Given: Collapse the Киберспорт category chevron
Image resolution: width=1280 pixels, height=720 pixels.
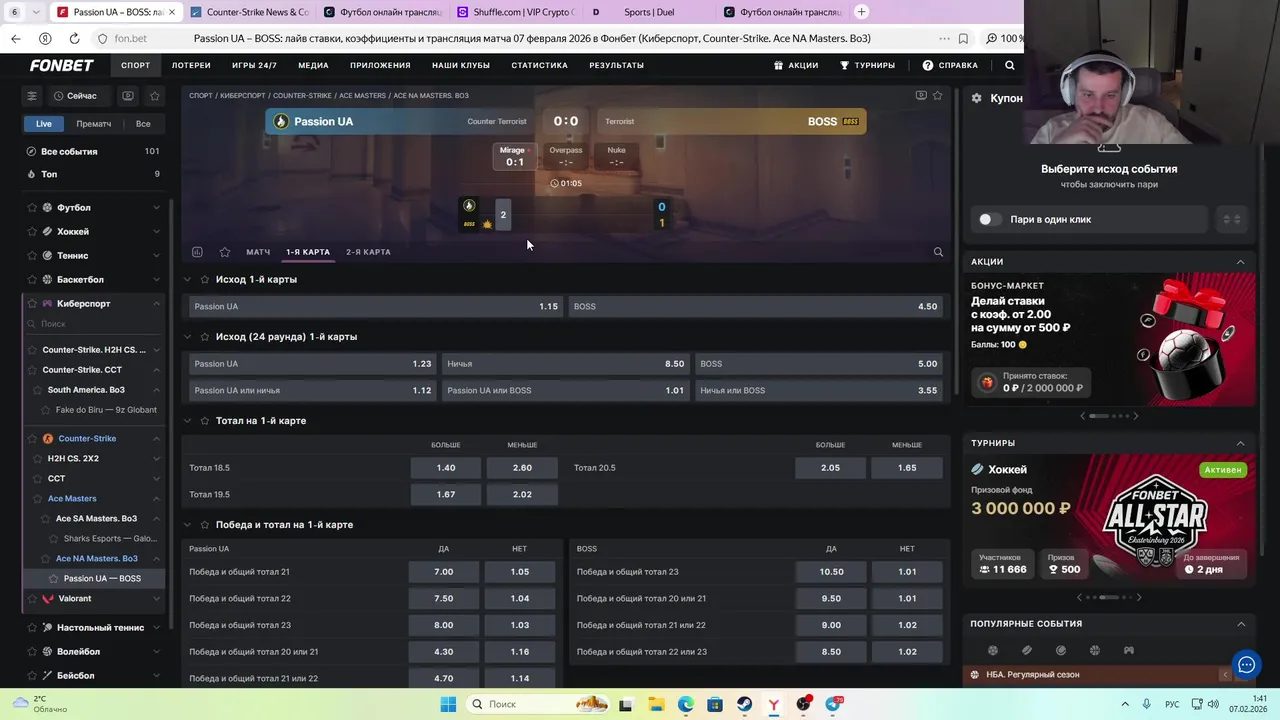Looking at the screenshot, I should click(156, 304).
